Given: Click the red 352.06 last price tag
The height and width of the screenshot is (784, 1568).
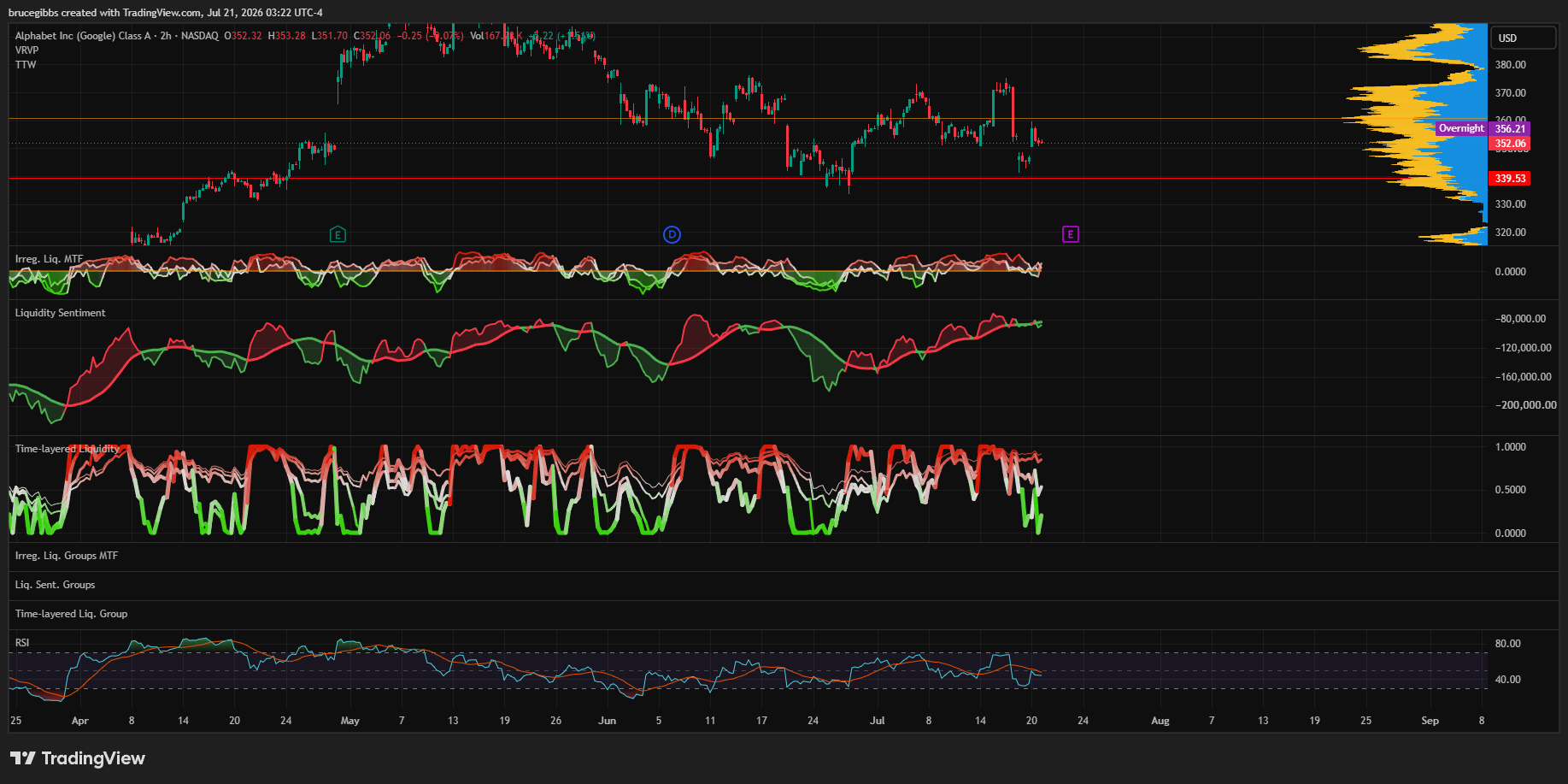Looking at the screenshot, I should (x=1510, y=144).
